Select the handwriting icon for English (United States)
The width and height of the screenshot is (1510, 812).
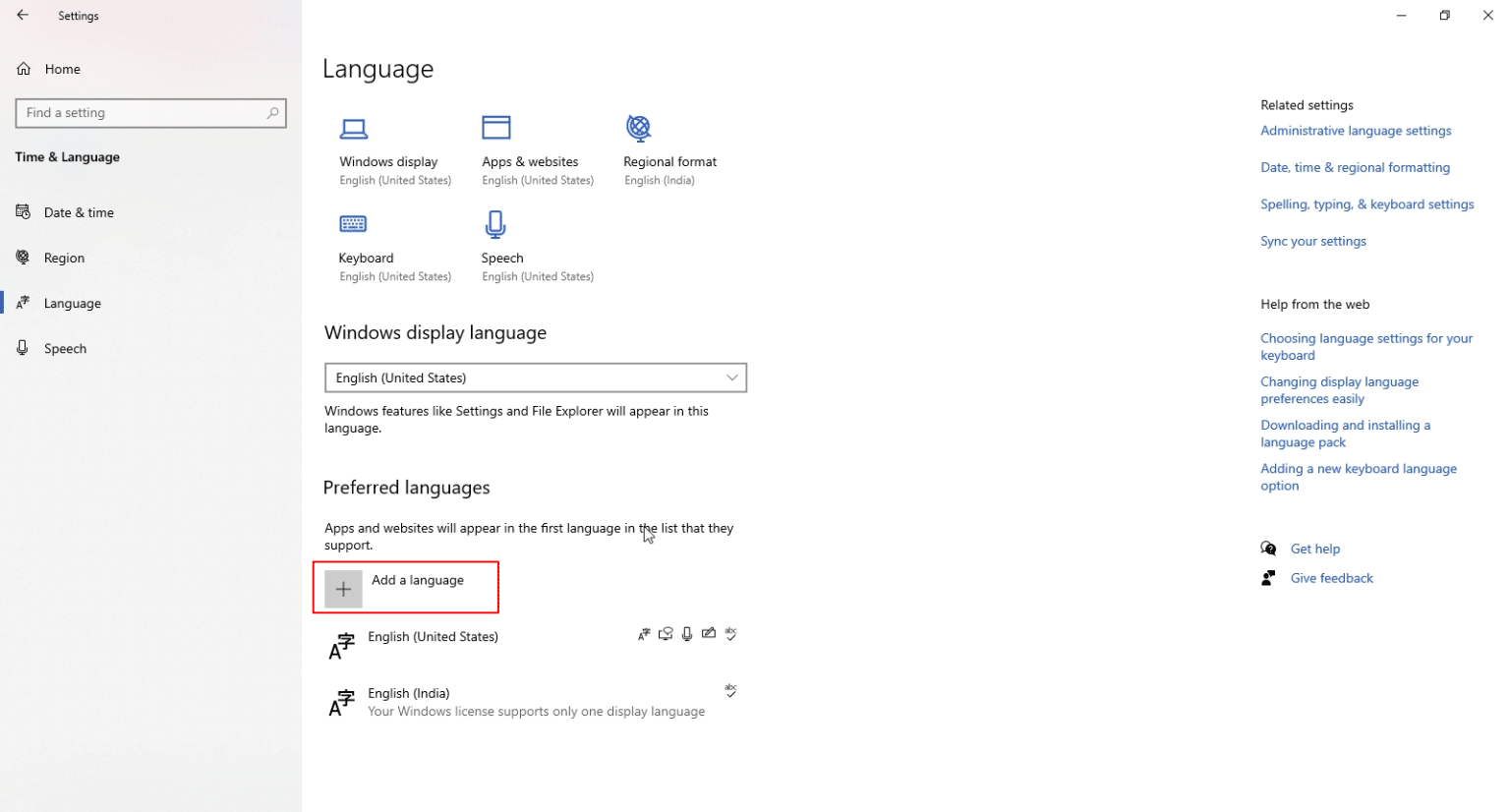709,633
